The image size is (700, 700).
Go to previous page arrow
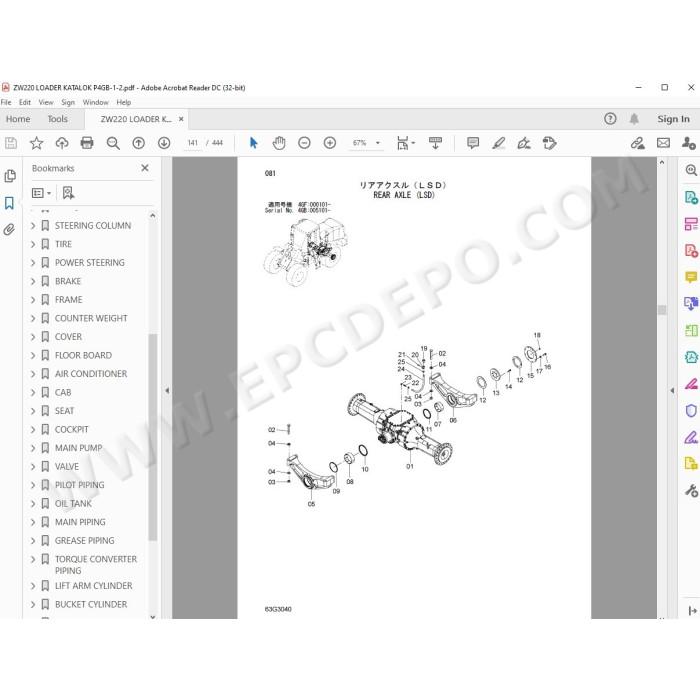tap(138, 143)
